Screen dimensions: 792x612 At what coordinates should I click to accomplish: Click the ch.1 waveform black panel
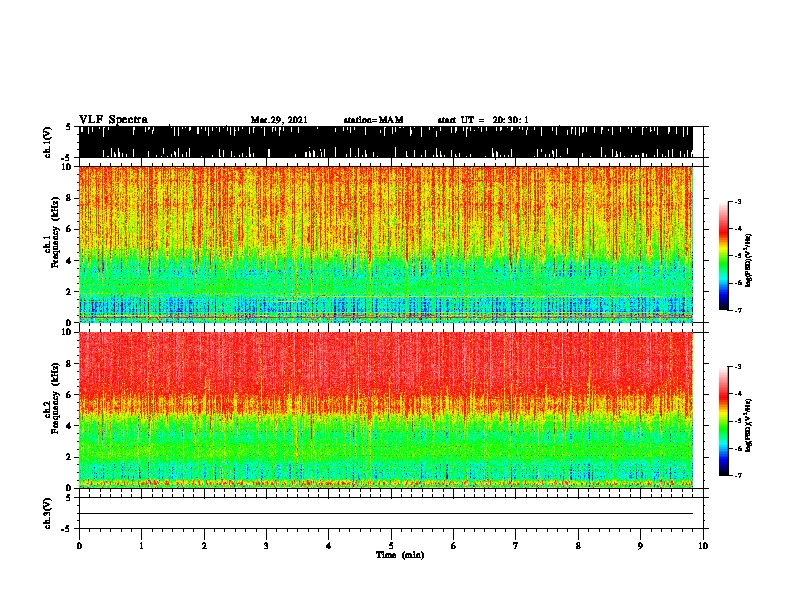point(386,142)
